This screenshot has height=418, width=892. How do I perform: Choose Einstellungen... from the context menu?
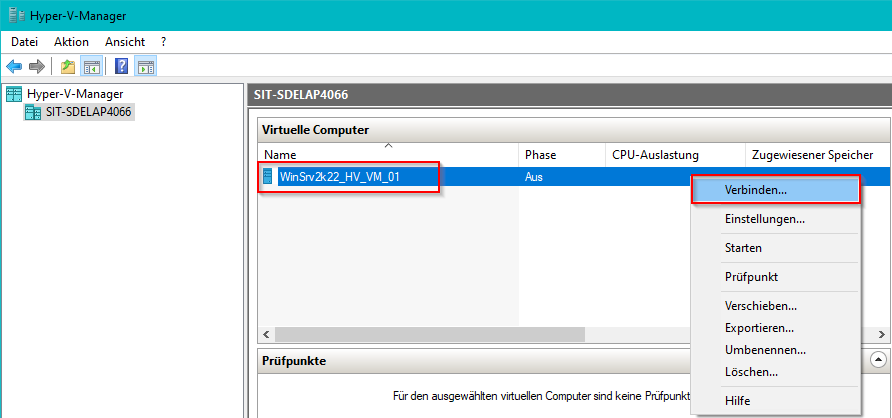(764, 218)
